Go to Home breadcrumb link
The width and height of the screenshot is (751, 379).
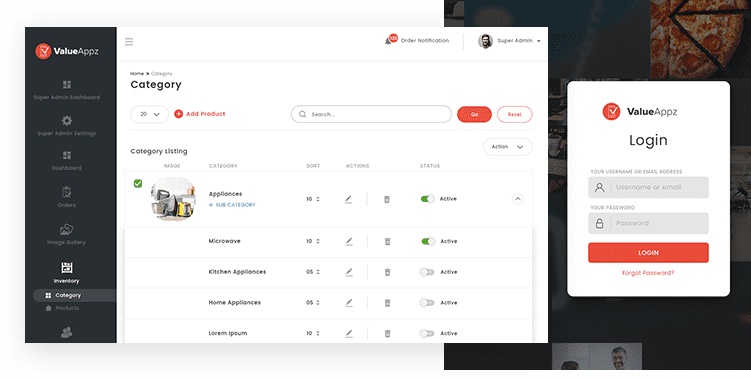[x=137, y=74]
